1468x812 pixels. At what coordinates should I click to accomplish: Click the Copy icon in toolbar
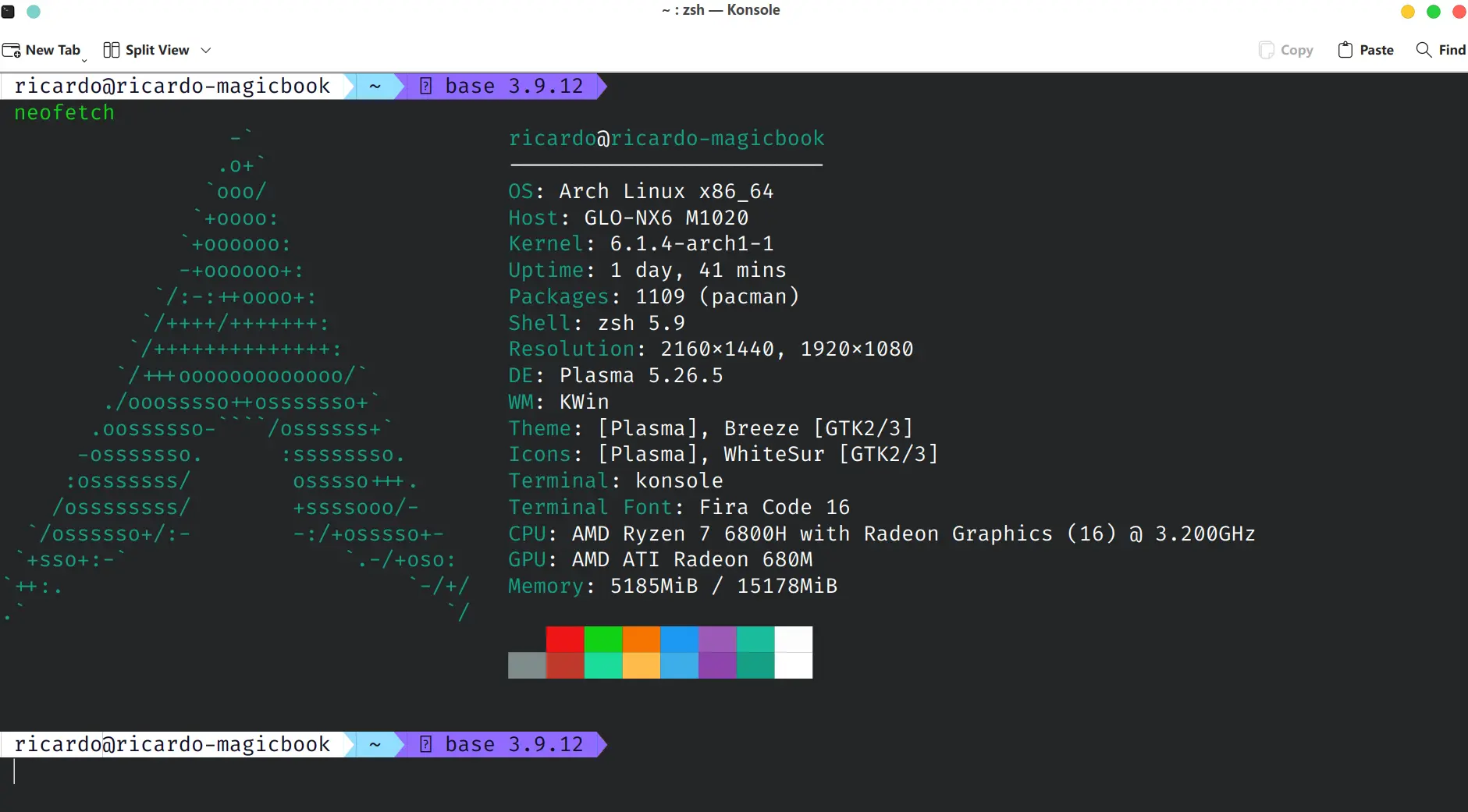(x=1266, y=50)
